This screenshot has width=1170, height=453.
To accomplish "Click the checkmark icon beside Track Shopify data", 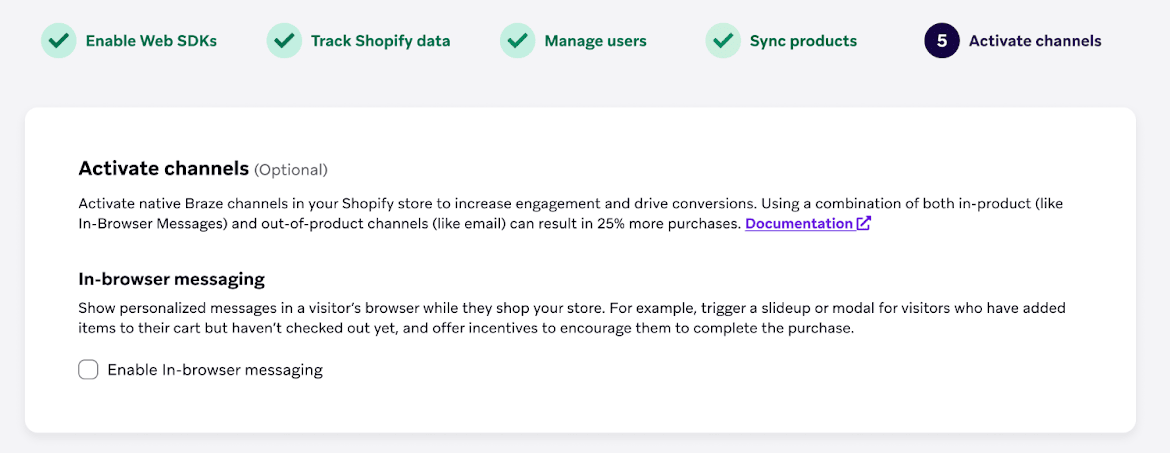I will [x=284, y=41].
